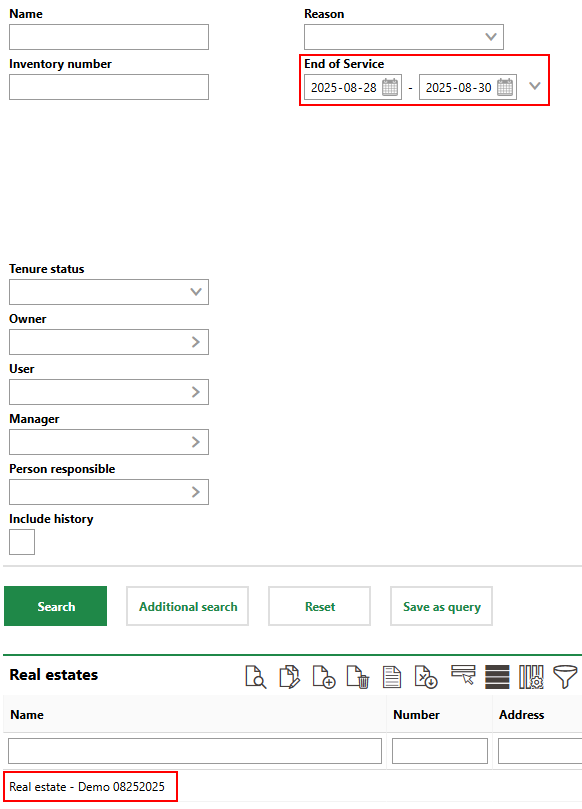
Task: Click the green Search button
Action: point(55,606)
